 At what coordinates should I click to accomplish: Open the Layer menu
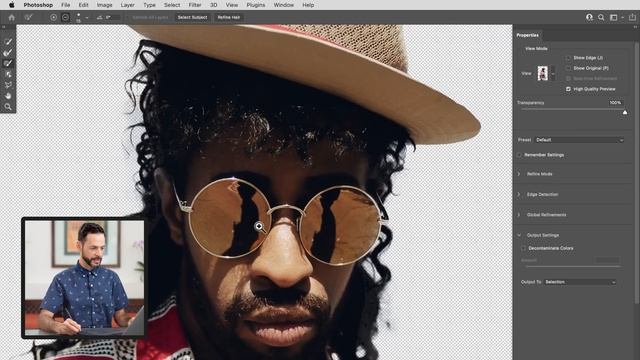[x=127, y=5]
